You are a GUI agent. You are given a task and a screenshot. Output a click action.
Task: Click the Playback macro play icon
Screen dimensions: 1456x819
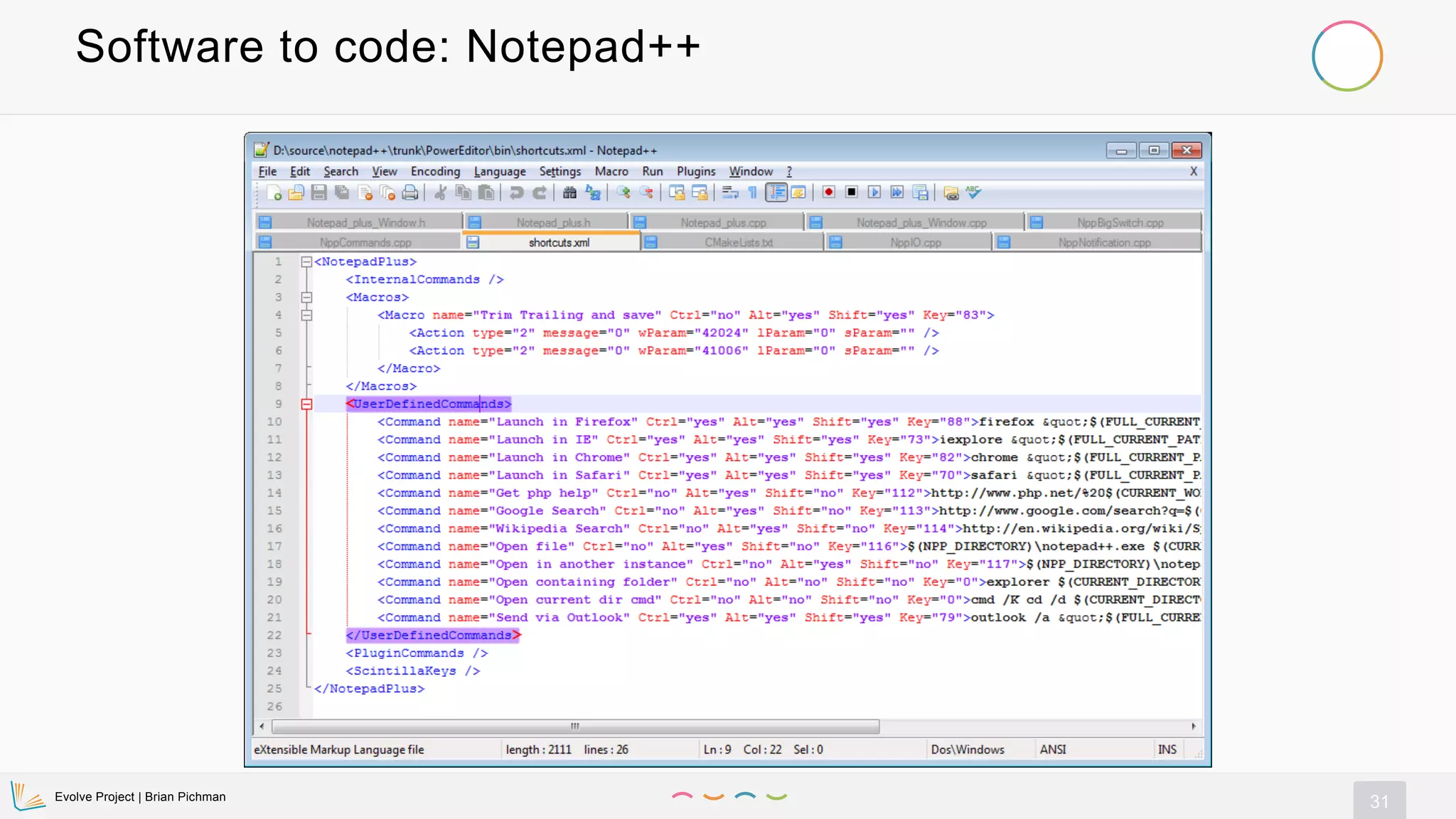point(874,193)
